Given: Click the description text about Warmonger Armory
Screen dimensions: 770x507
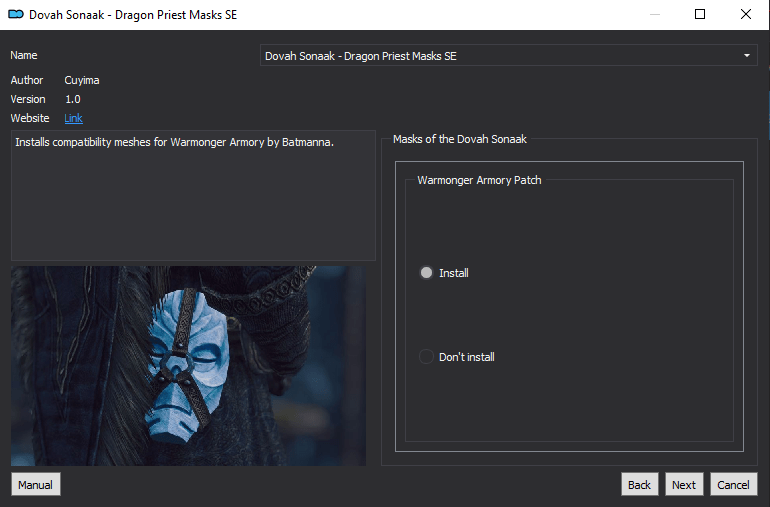Looking at the screenshot, I should pyautogui.click(x=174, y=142).
